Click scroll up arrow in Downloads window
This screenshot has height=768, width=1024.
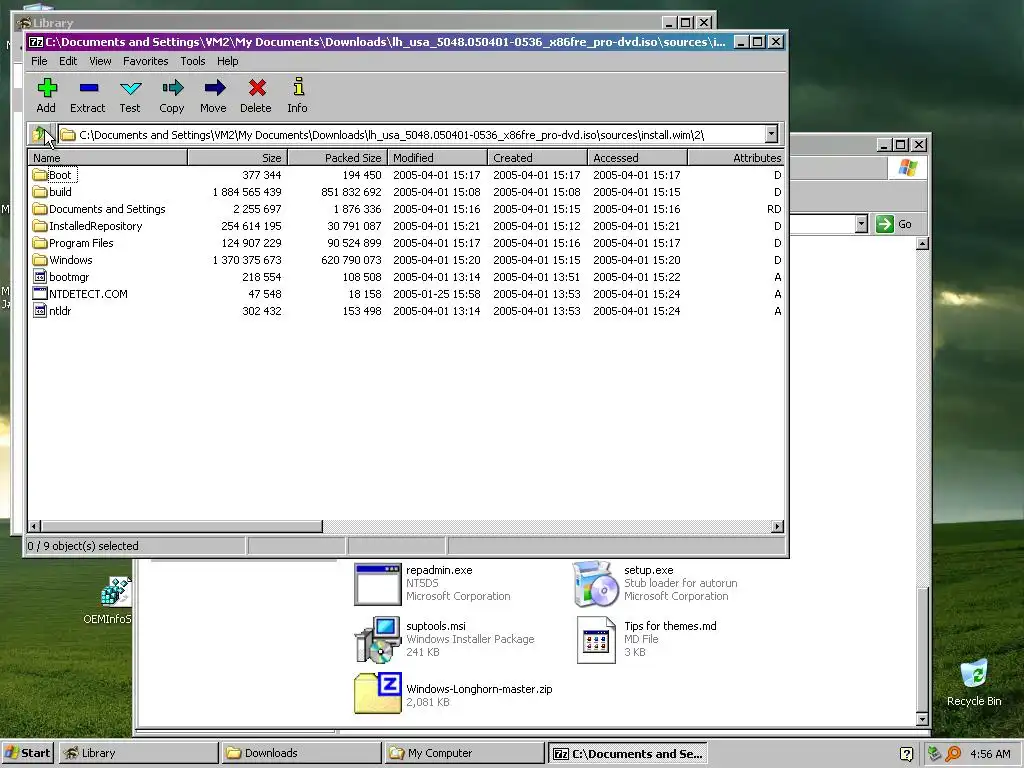click(922, 244)
